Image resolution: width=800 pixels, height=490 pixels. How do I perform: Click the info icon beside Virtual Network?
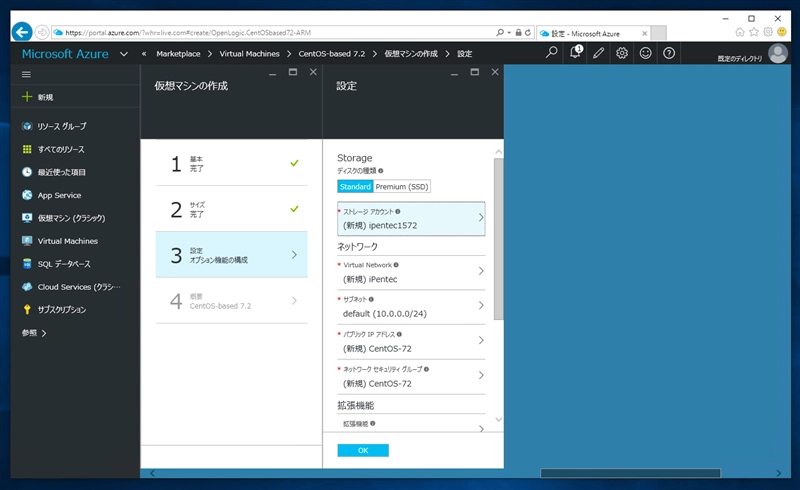point(396,265)
